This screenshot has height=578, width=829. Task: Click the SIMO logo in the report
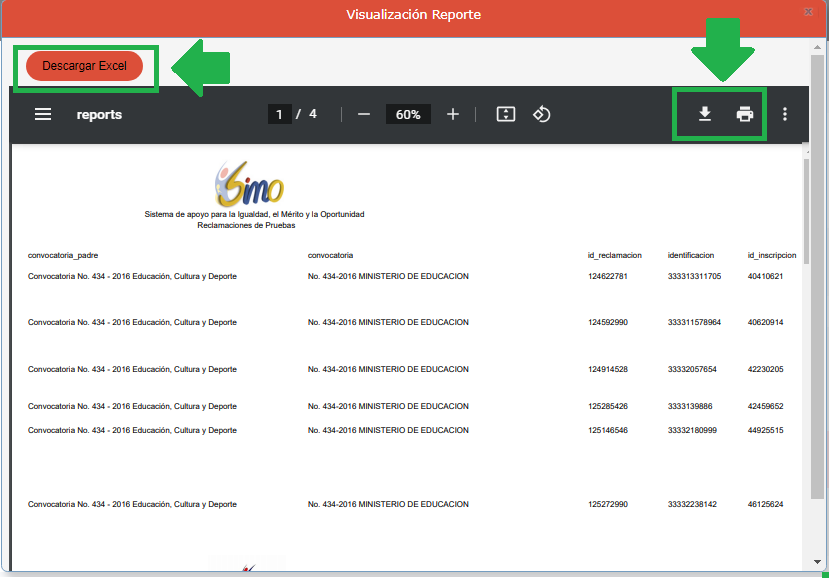249,183
